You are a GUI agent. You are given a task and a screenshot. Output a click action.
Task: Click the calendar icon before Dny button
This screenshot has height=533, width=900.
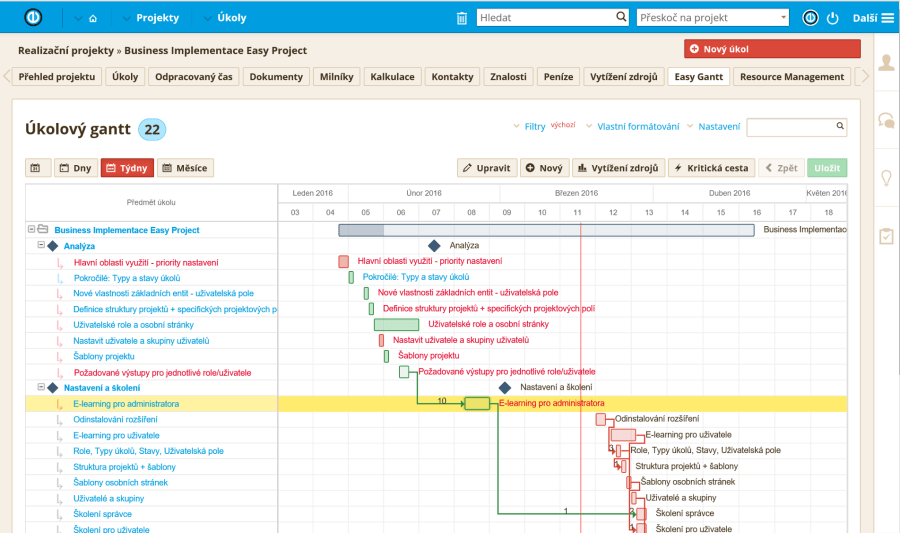(x=35, y=168)
